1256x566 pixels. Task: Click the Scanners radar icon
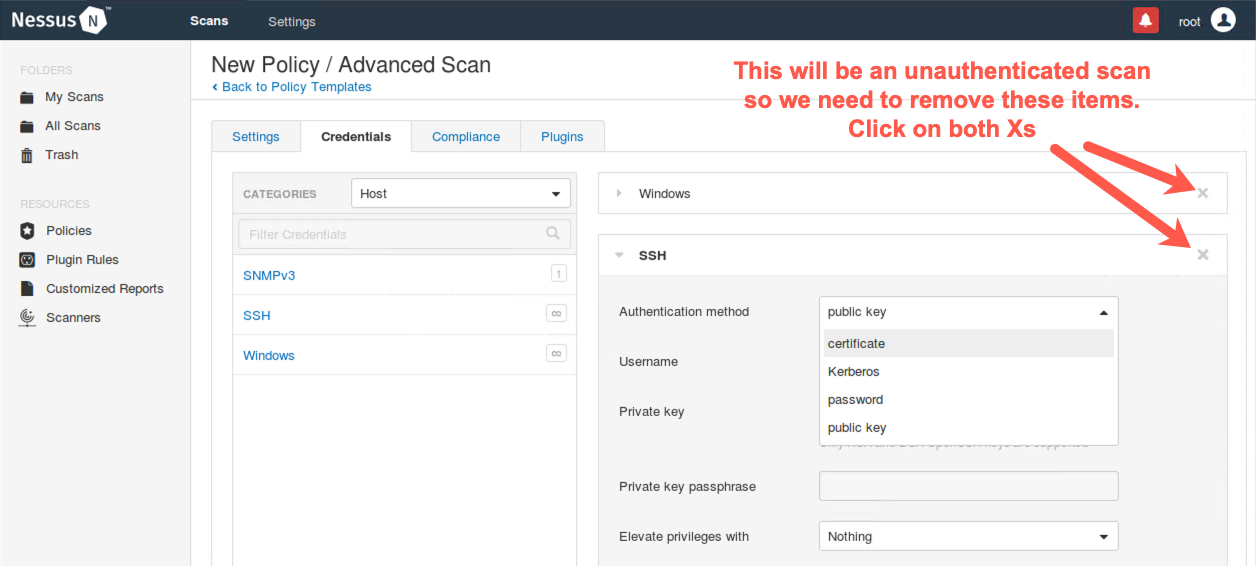point(27,318)
